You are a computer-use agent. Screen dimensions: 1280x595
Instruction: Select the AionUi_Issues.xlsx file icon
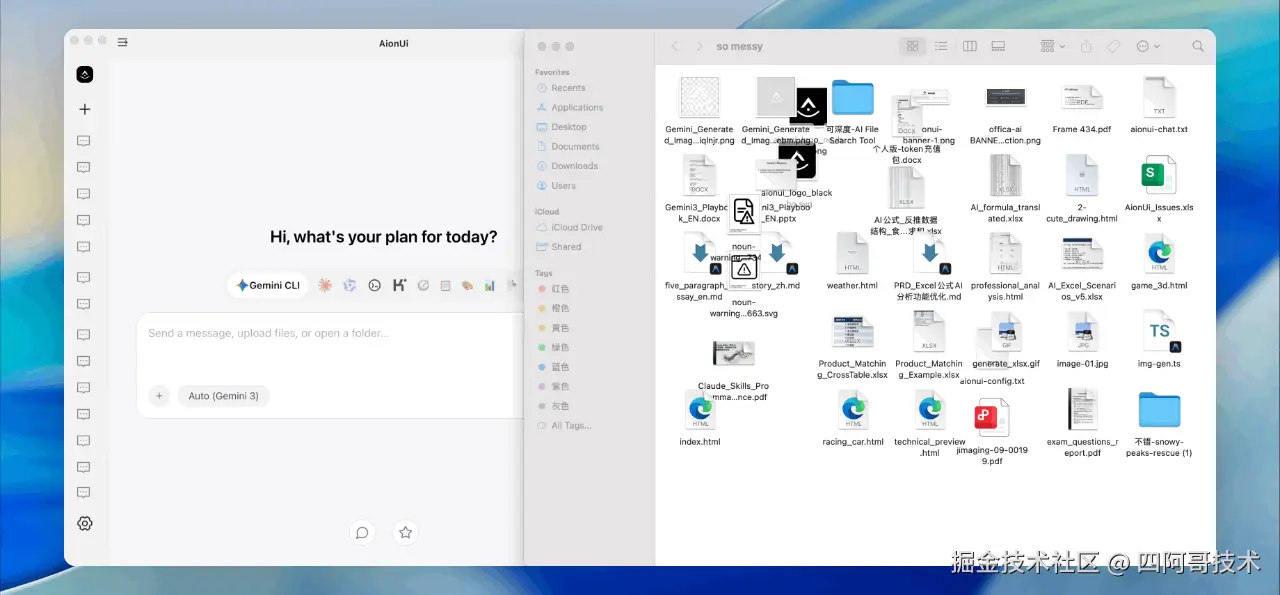coord(1159,176)
